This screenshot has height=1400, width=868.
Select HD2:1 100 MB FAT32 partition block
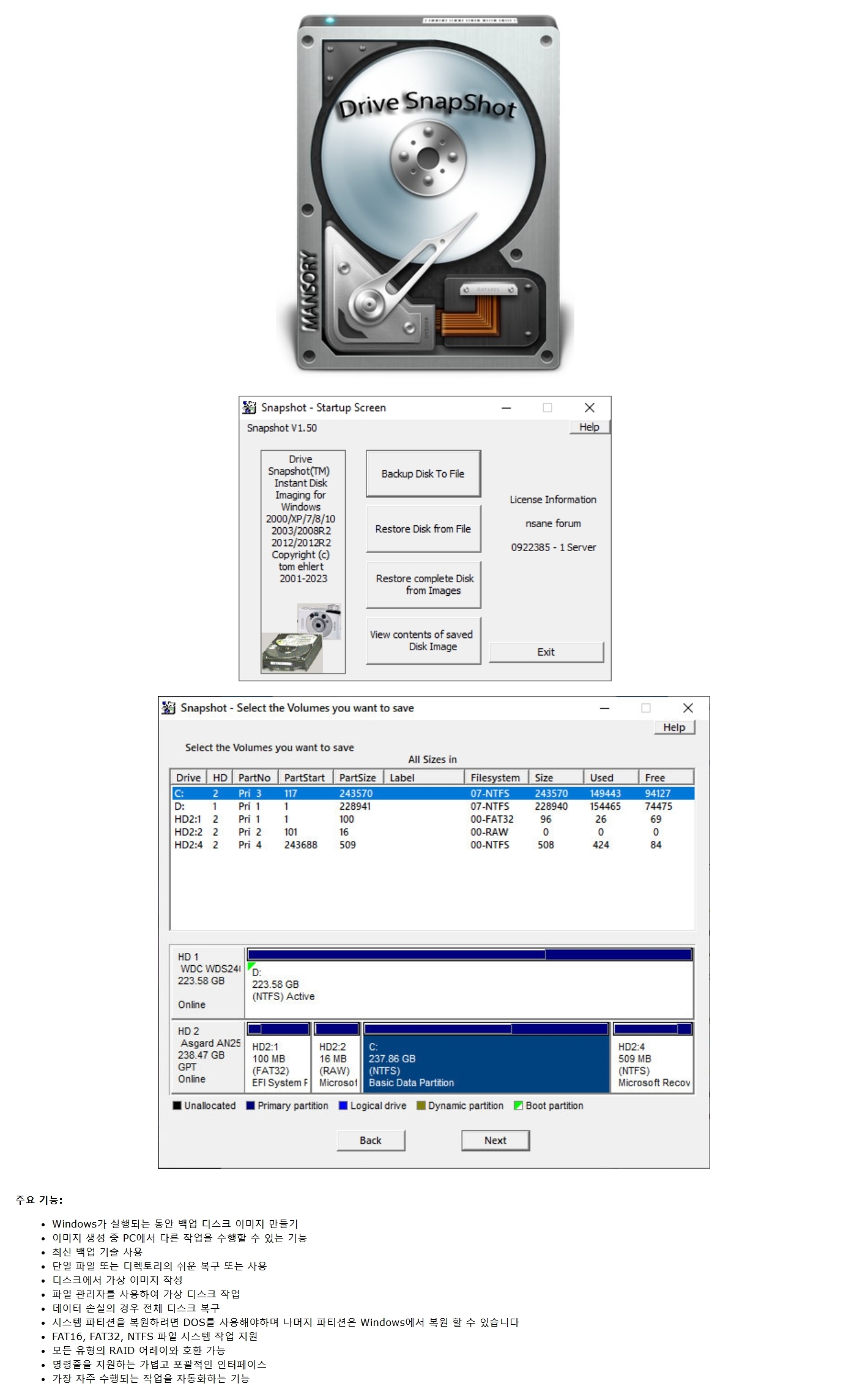coord(278,1065)
